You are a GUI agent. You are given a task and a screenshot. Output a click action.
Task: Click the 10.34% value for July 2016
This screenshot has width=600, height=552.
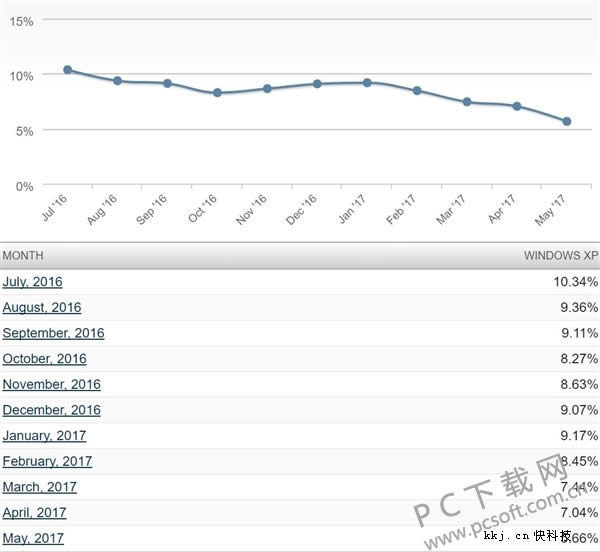point(576,282)
